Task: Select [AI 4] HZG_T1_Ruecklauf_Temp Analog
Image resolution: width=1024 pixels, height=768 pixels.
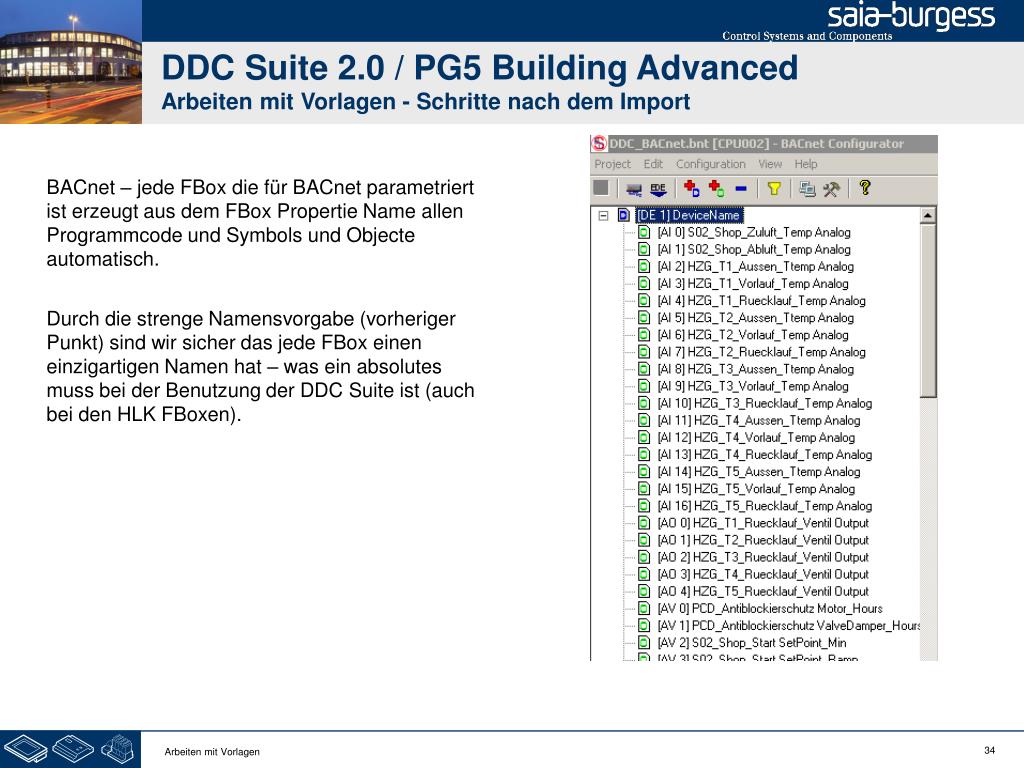Action: (761, 300)
